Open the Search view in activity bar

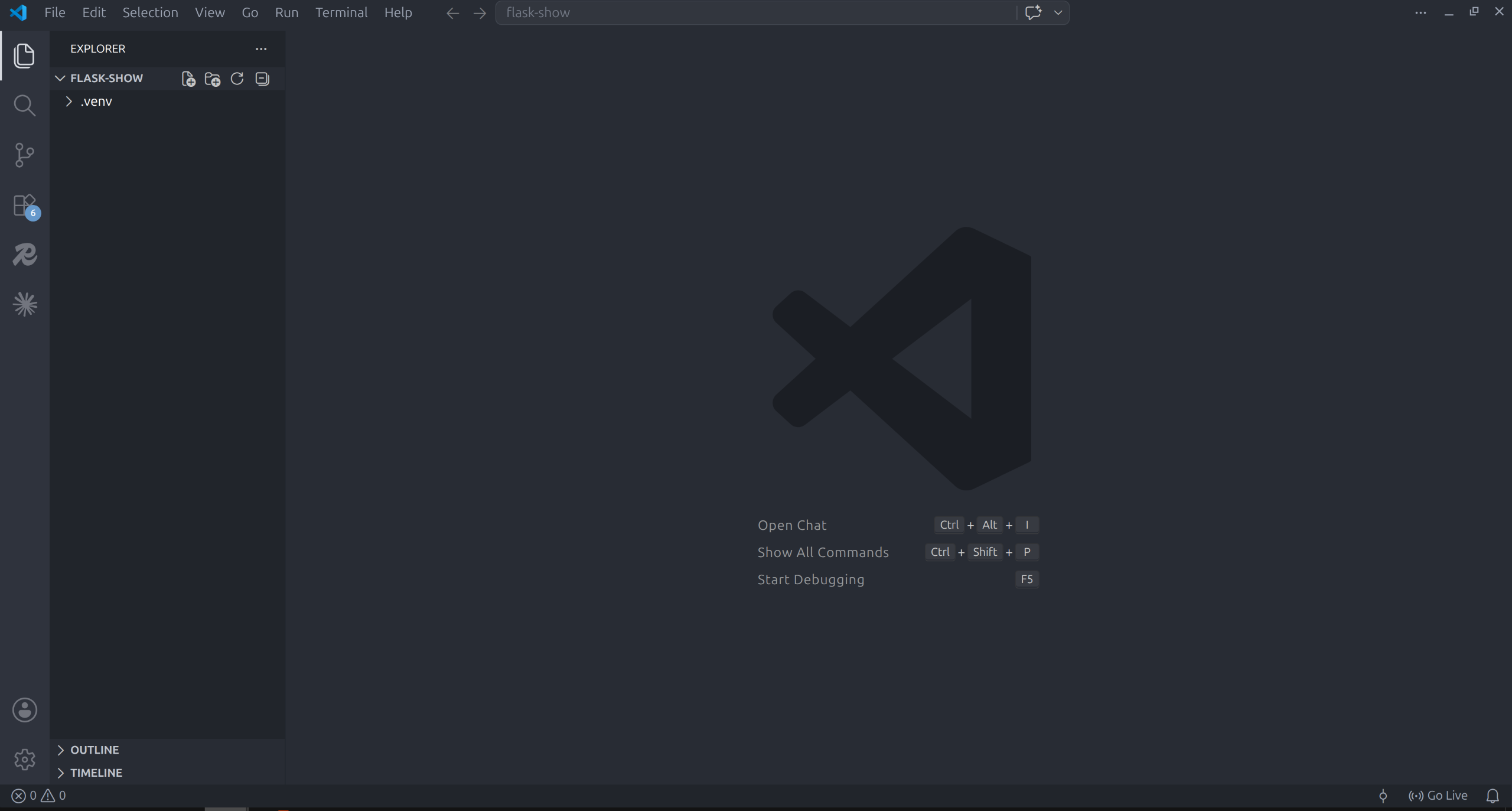coord(24,105)
